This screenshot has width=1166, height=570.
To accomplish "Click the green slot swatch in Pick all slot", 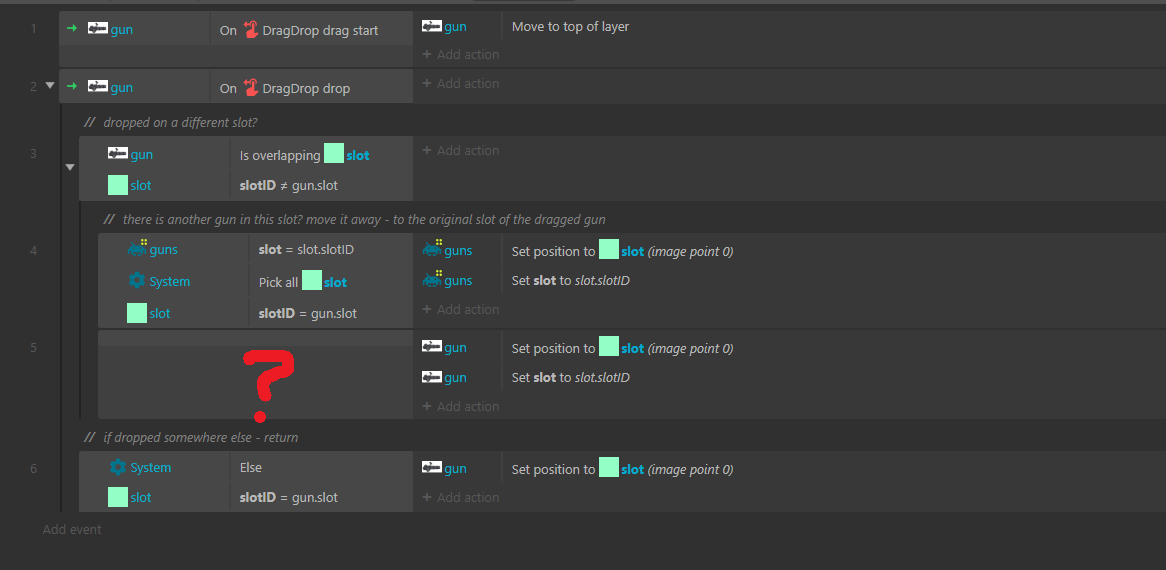I will point(311,282).
